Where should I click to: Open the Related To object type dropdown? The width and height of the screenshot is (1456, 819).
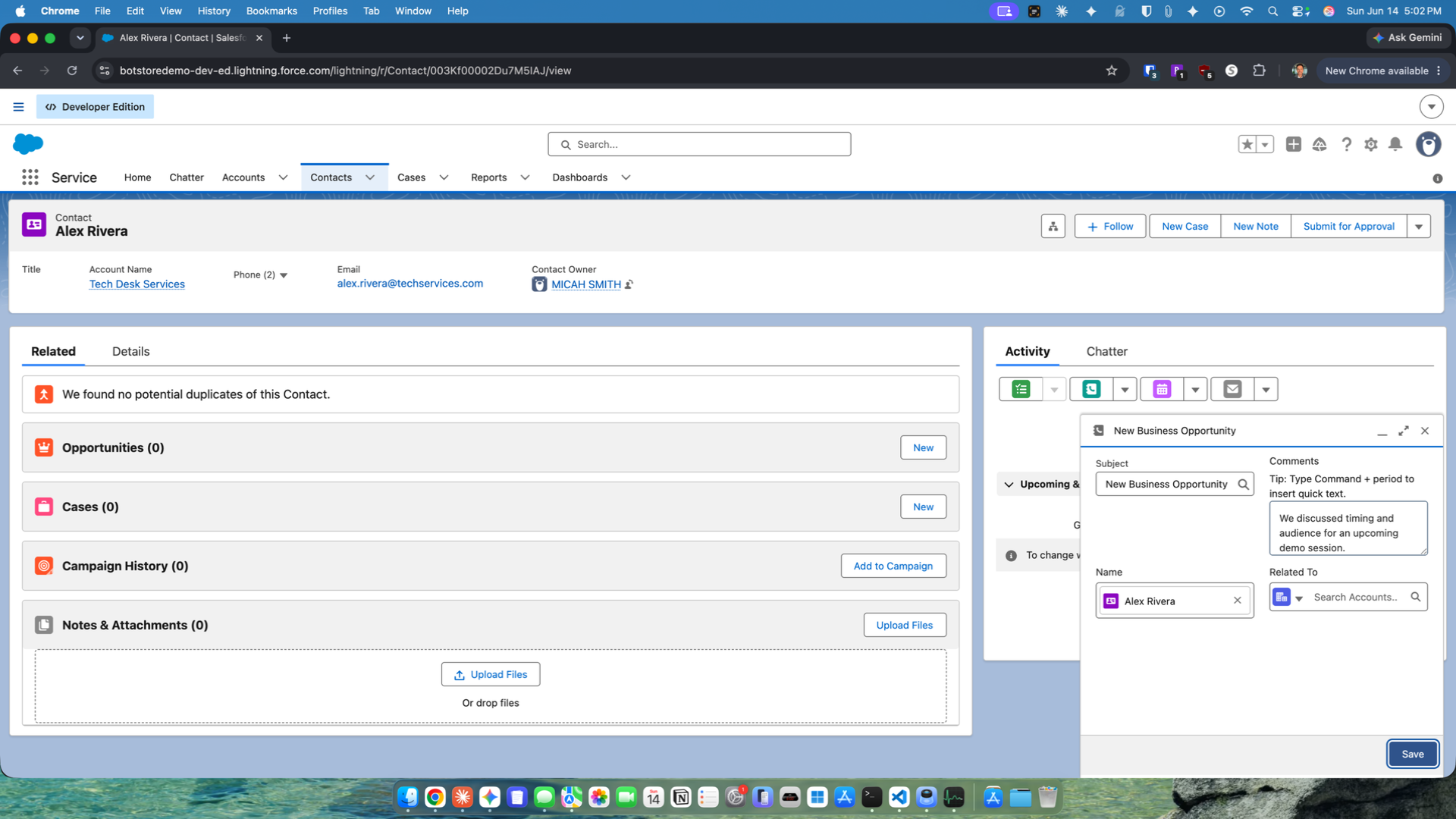1288,598
